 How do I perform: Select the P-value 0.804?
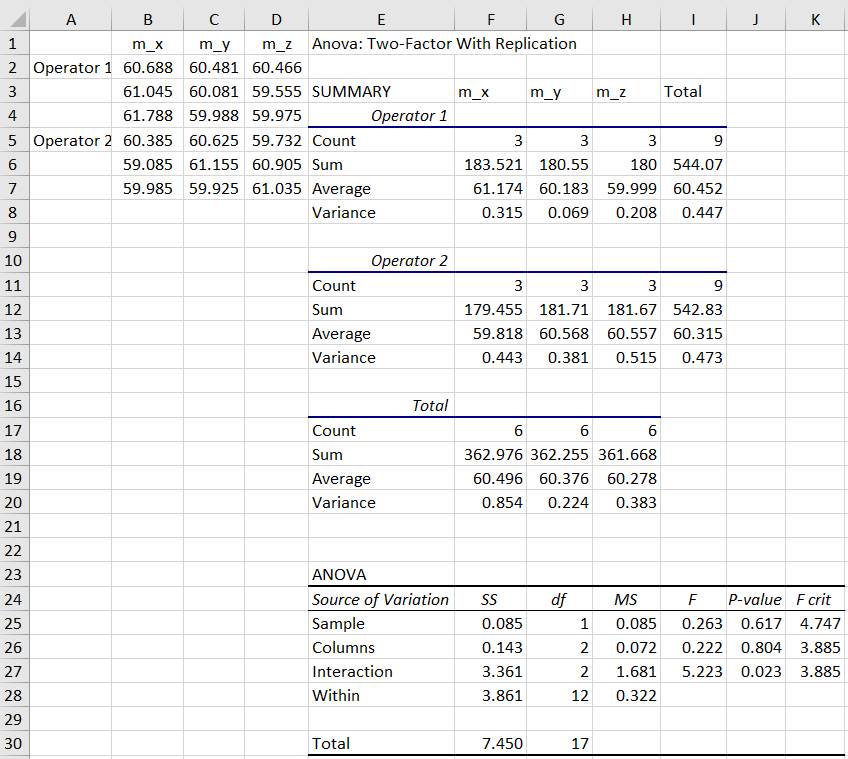tap(761, 648)
